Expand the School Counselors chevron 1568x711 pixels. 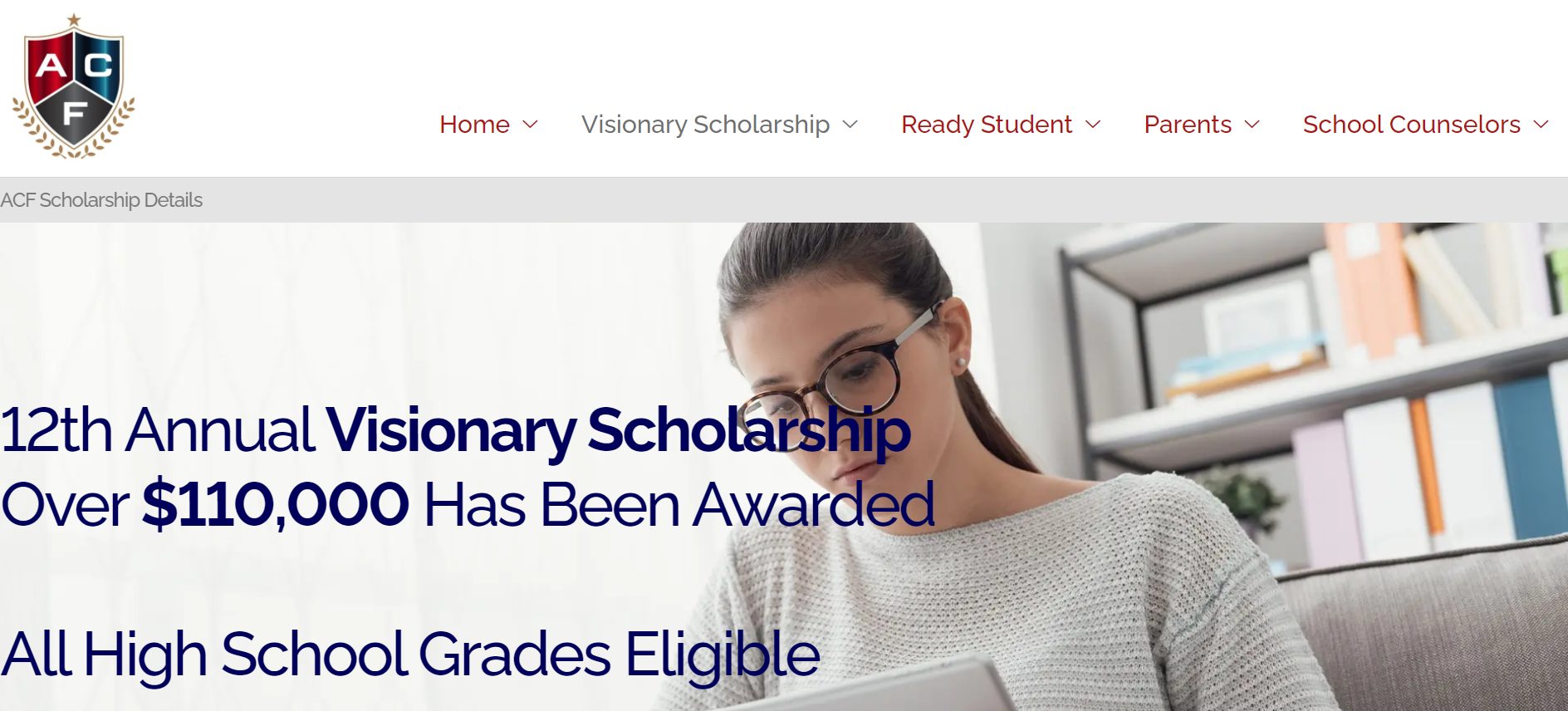pos(1541,125)
